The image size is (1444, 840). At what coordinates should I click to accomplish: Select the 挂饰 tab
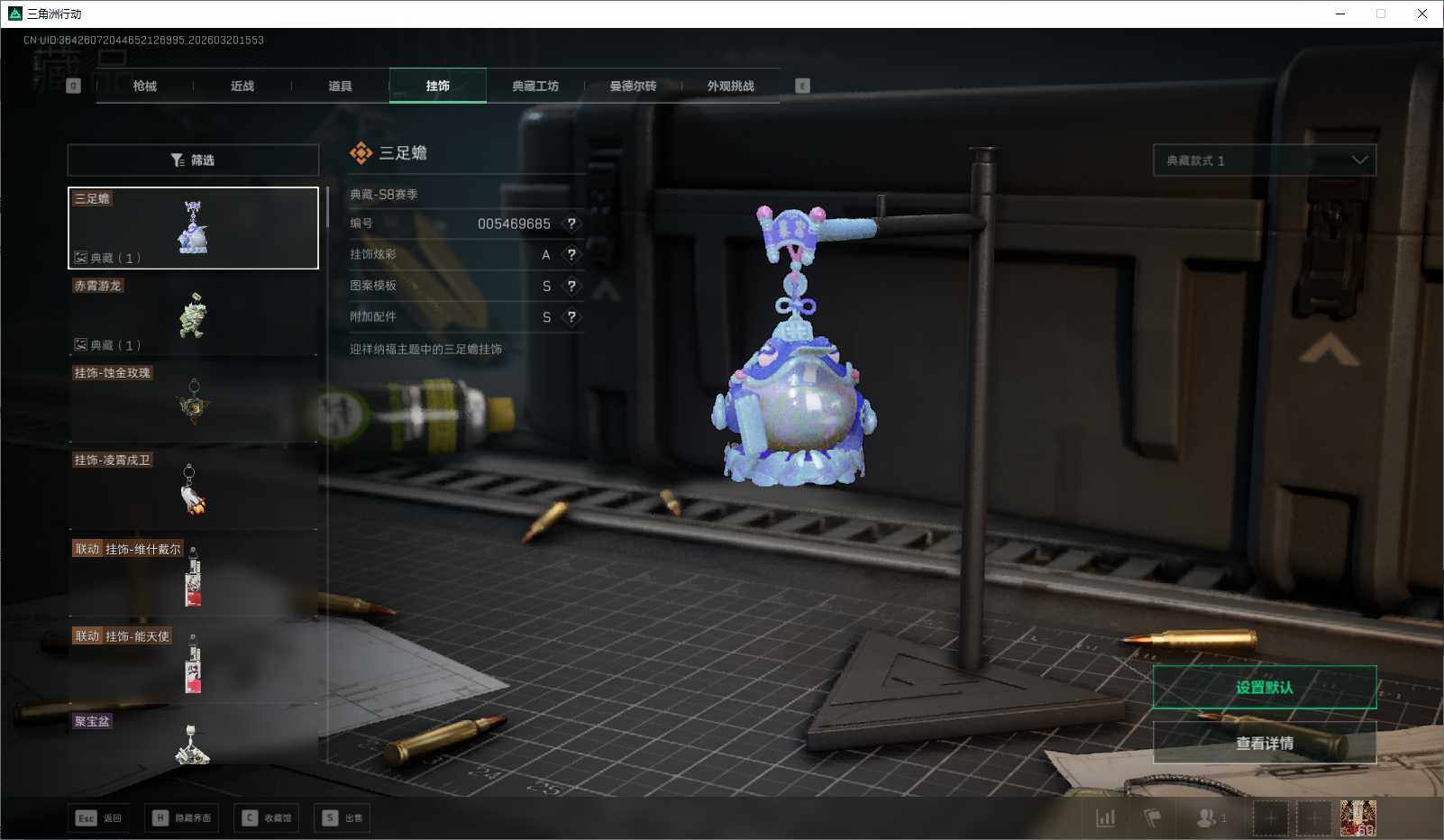(438, 86)
